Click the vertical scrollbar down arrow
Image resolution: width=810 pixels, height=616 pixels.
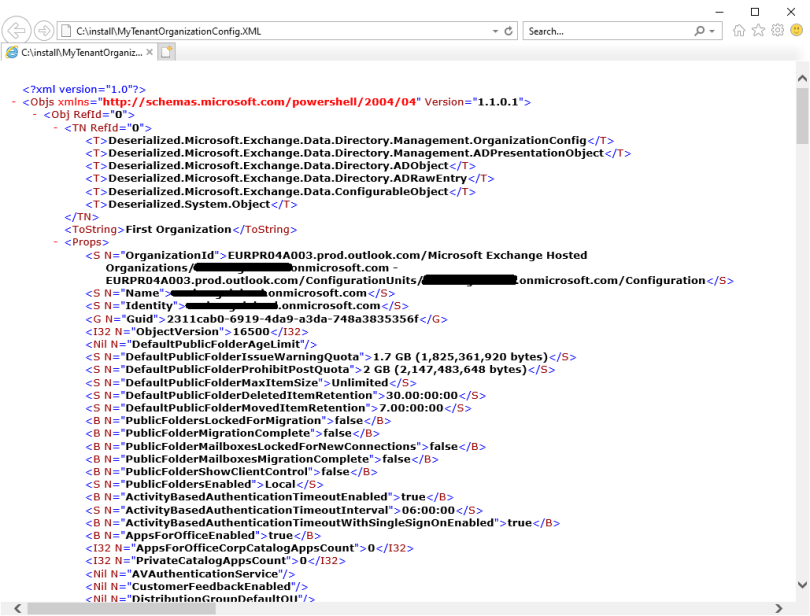click(x=802, y=593)
